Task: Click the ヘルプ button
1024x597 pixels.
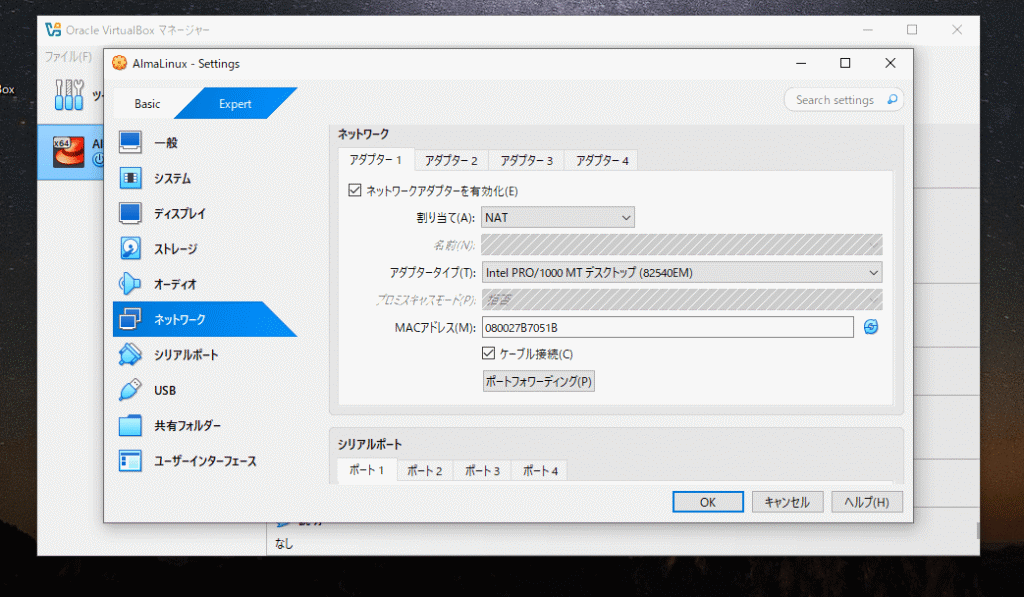Action: 867,502
